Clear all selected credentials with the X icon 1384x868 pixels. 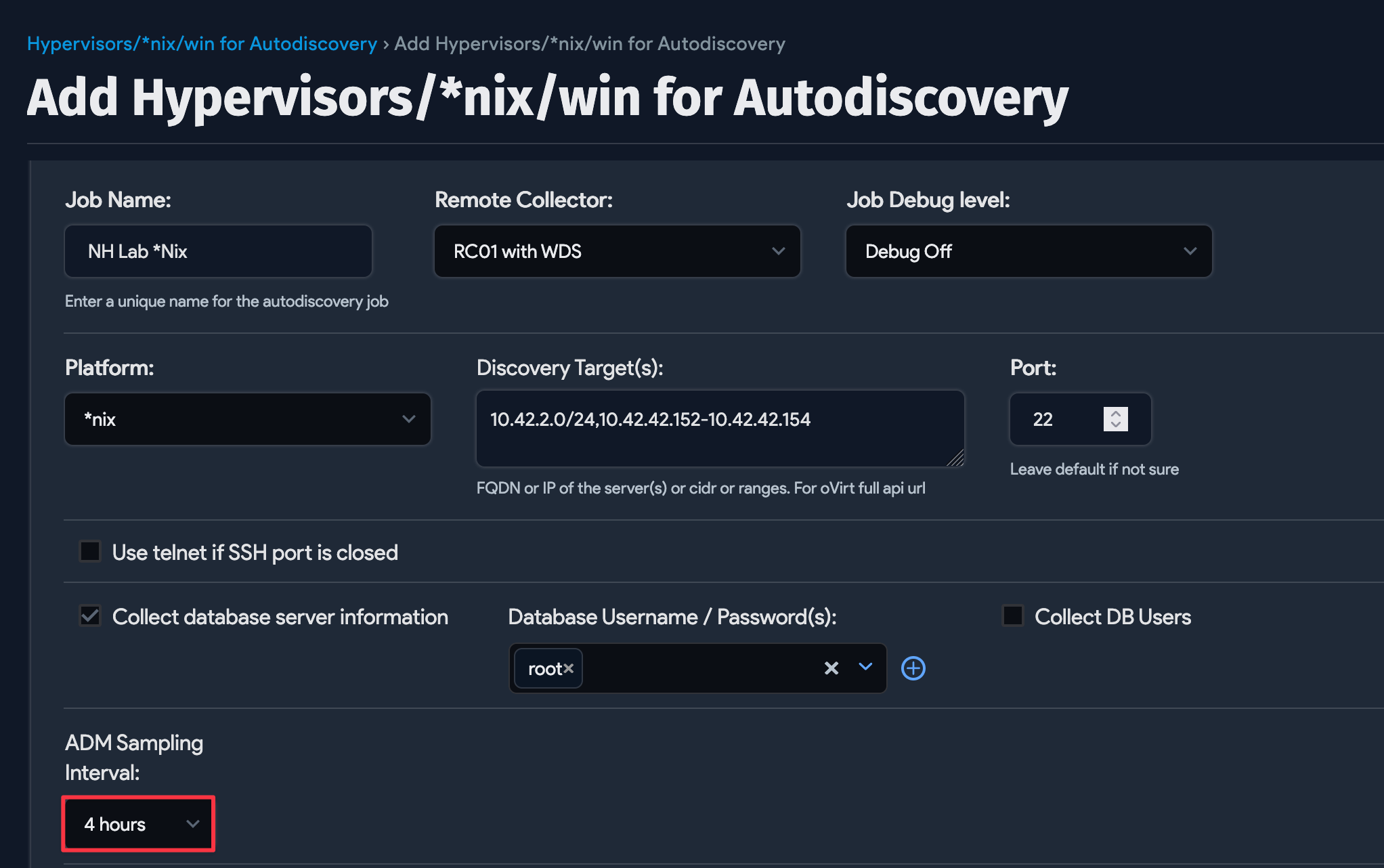(x=831, y=668)
